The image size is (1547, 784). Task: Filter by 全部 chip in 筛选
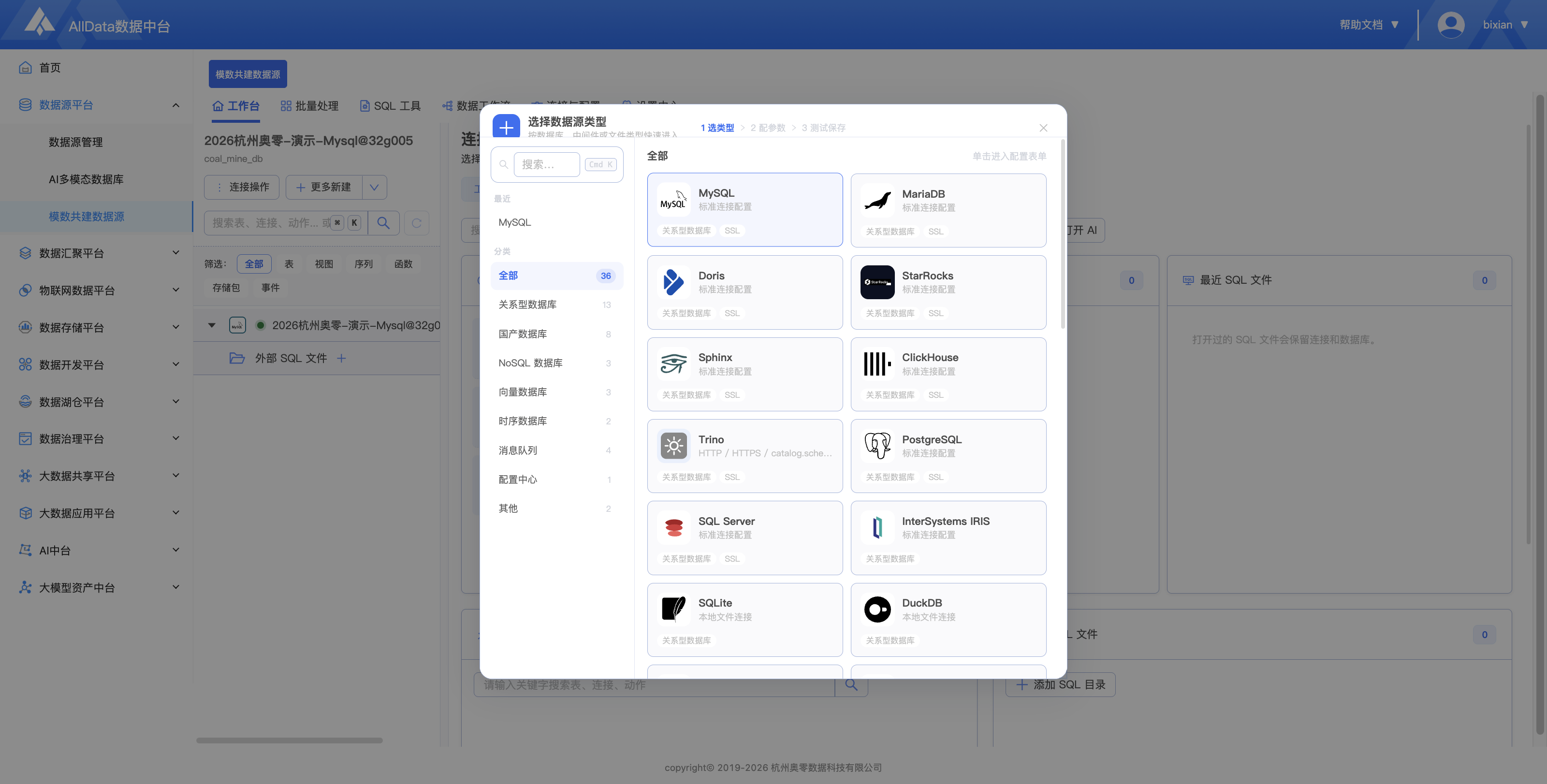(254, 264)
